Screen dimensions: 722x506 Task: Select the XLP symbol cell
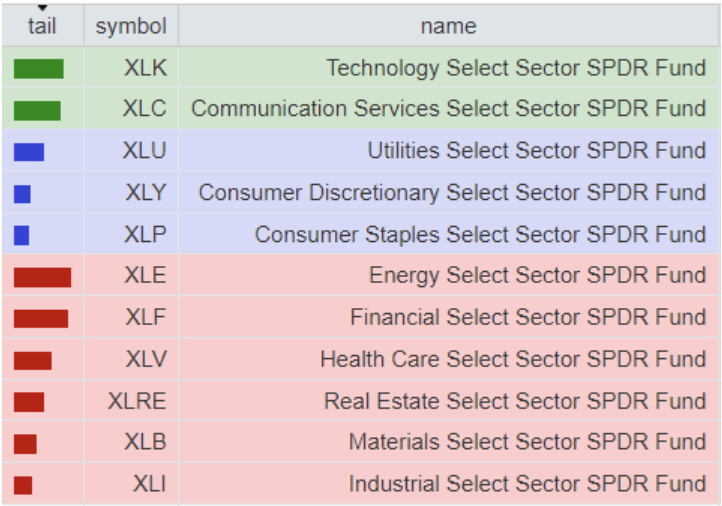145,235
